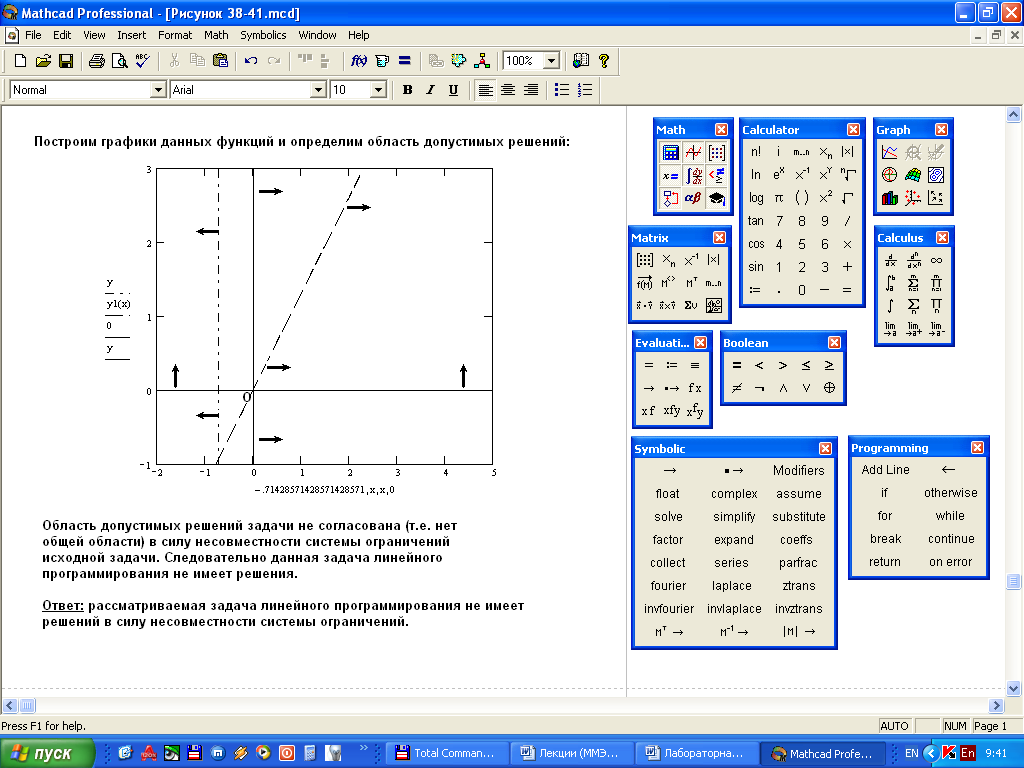Set align left paragraph
Screen dimensions: 1024x768
point(485,90)
